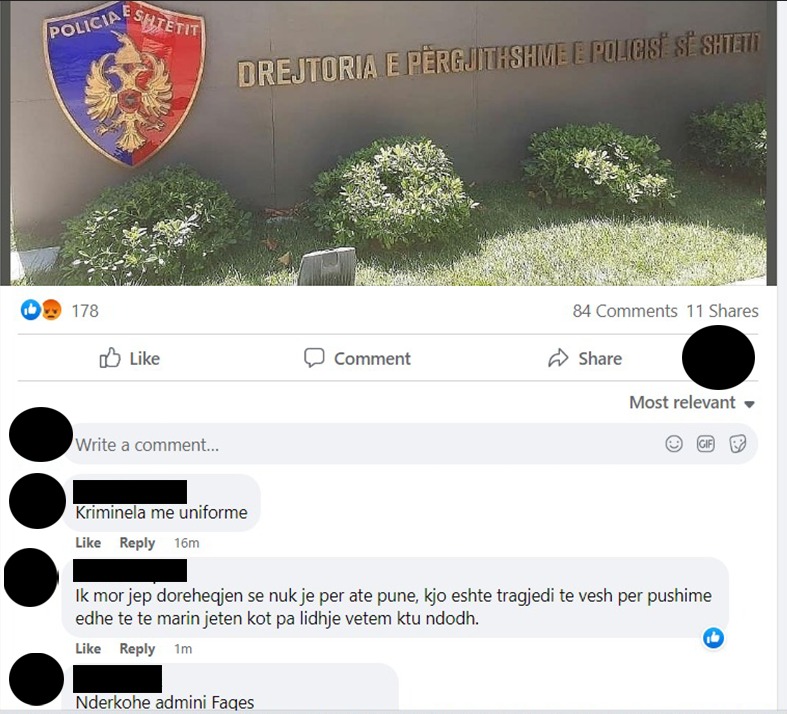This screenshot has width=787, height=714.
Task: Open the emoji picker in the comment box
Action: tap(674, 444)
